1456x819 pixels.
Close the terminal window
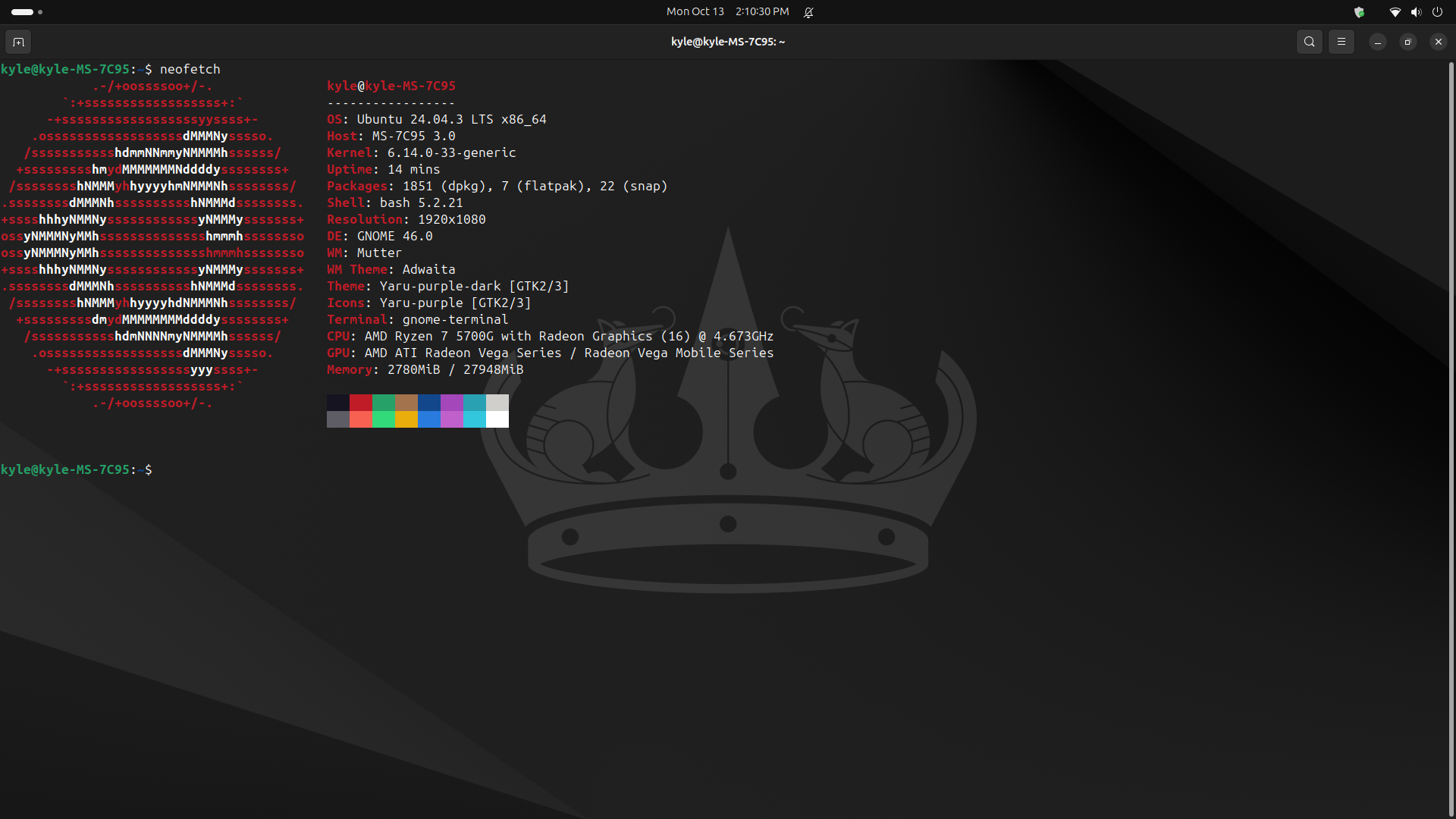pos(1438,42)
